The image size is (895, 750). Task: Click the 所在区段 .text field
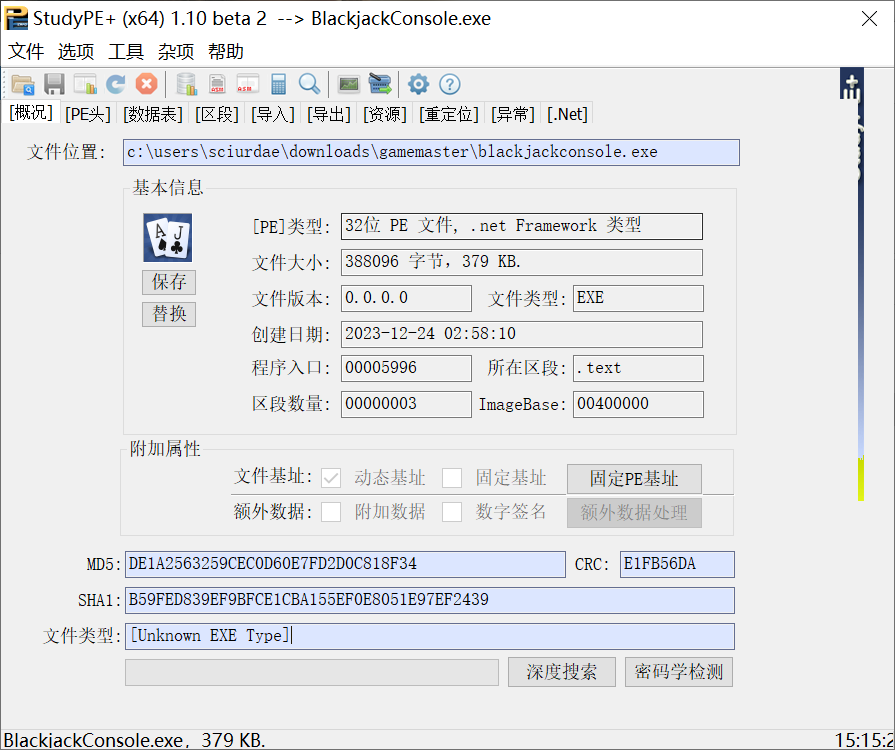tap(638, 368)
